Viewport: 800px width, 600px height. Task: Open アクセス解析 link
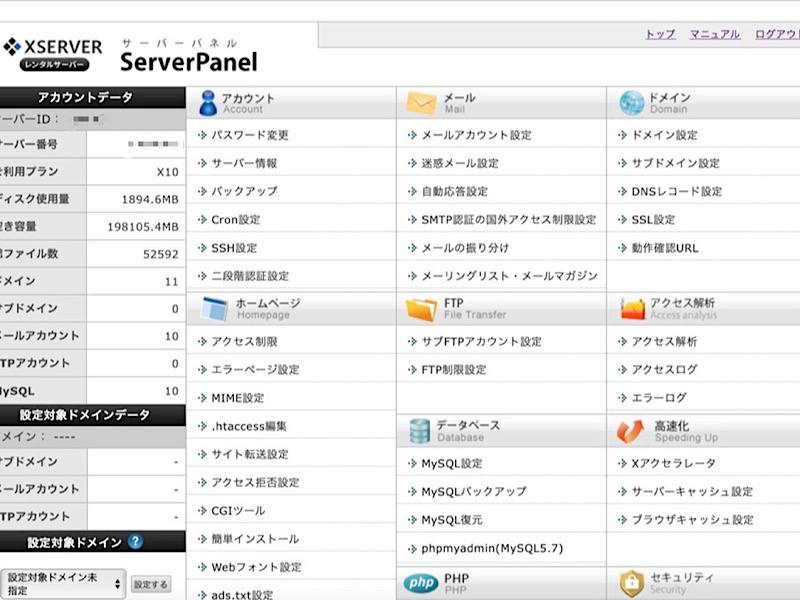(x=664, y=341)
